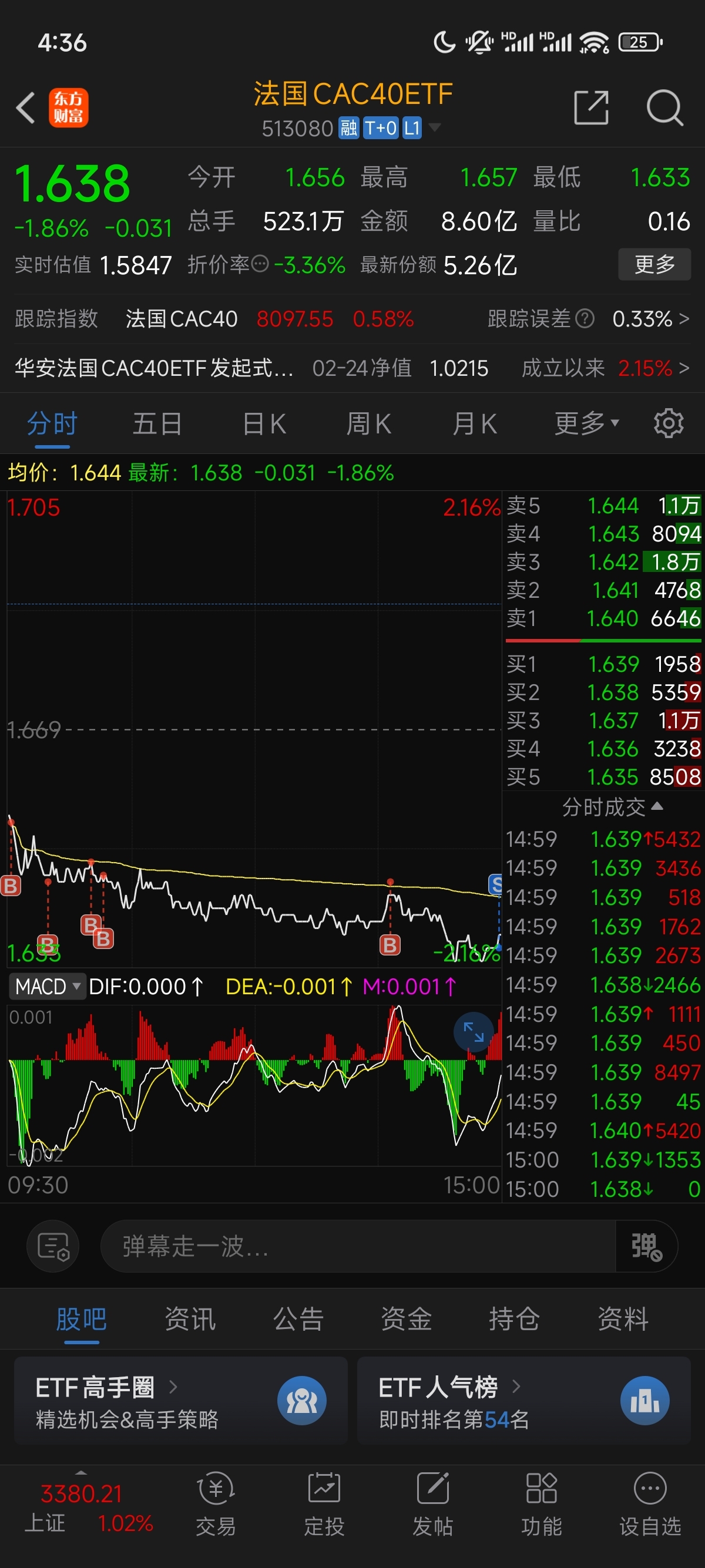This screenshot has width=705, height=1568.
Task: Open the search magnifier icon
Action: (x=664, y=107)
